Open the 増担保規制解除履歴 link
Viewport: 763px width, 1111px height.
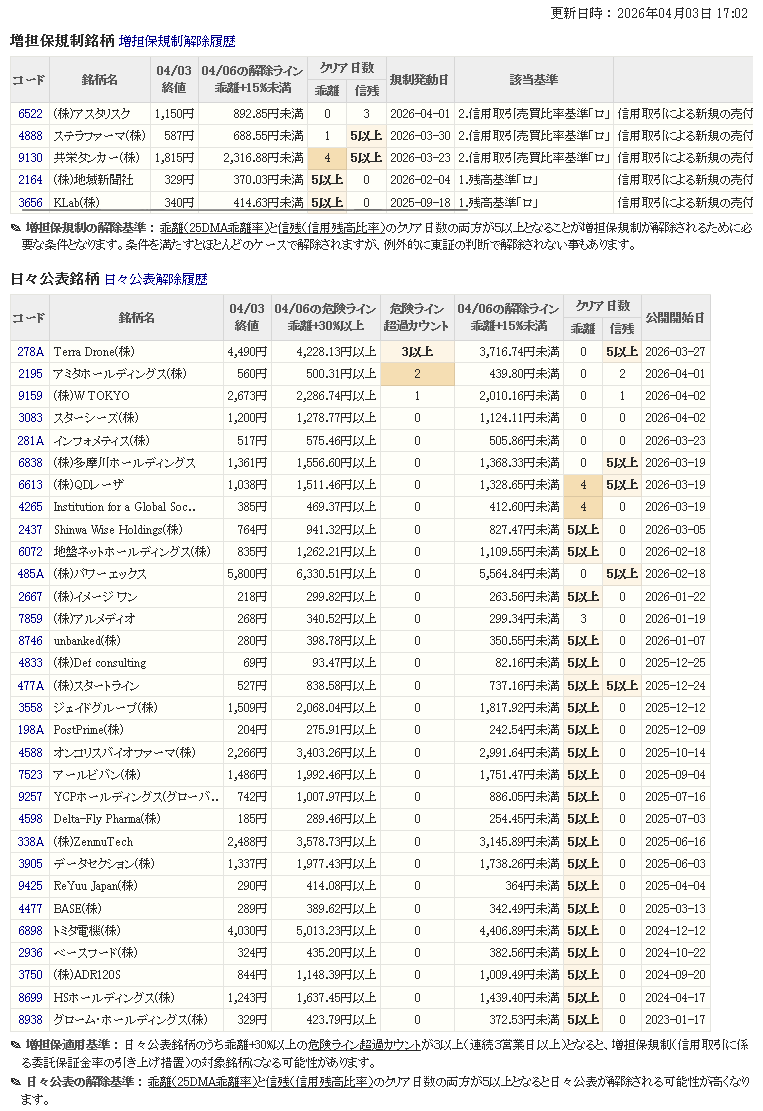tap(177, 42)
